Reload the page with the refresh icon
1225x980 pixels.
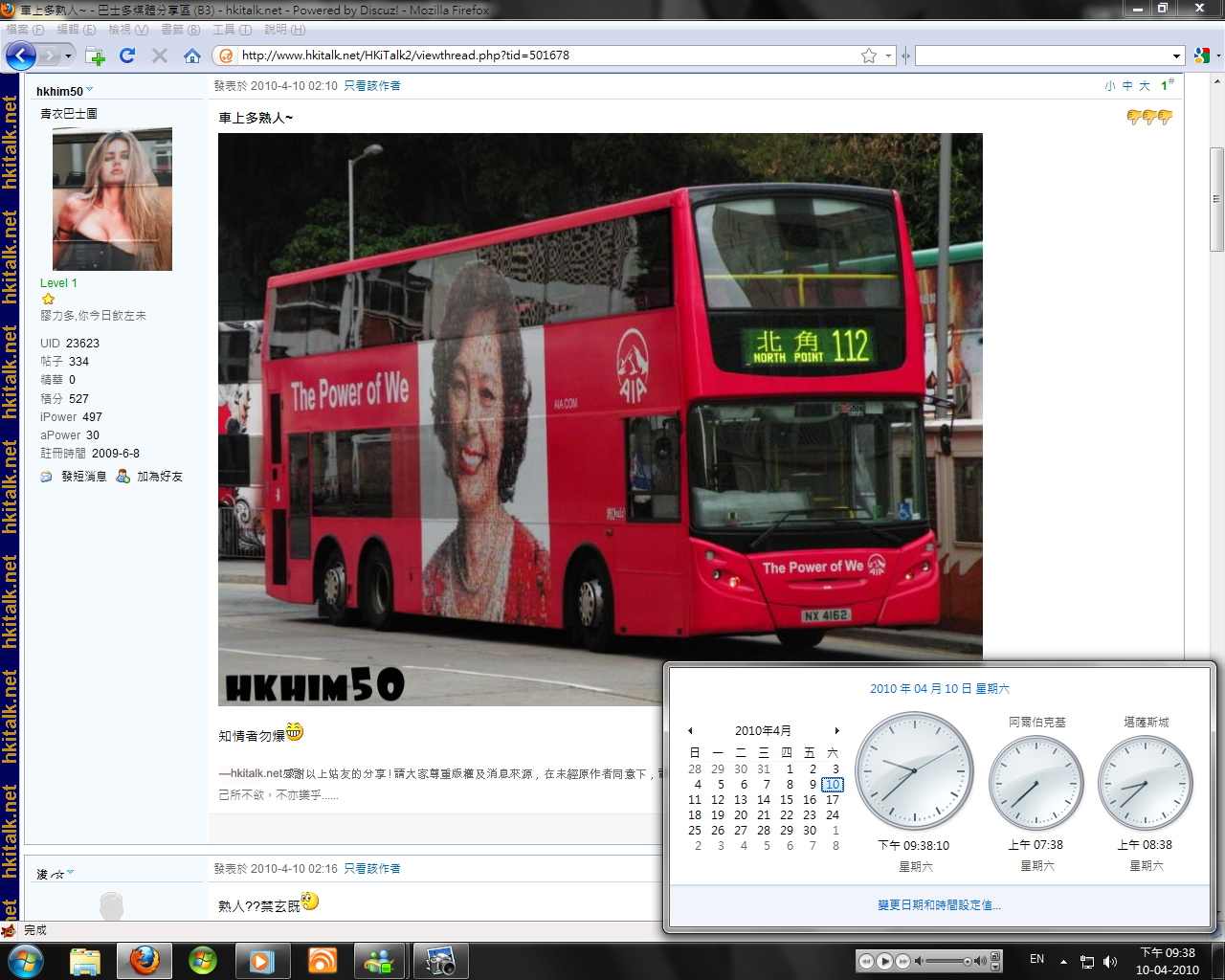(x=127, y=56)
